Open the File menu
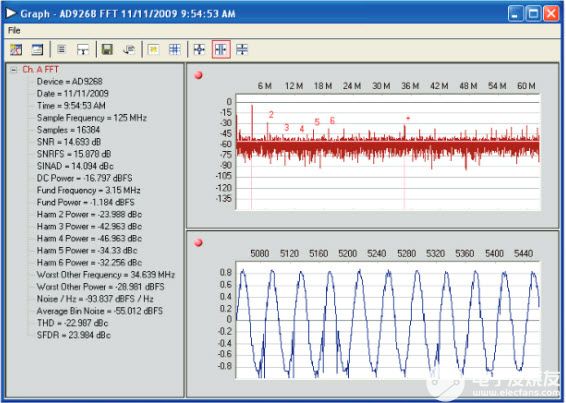Screen dimensions: 566x403 coord(14,30)
